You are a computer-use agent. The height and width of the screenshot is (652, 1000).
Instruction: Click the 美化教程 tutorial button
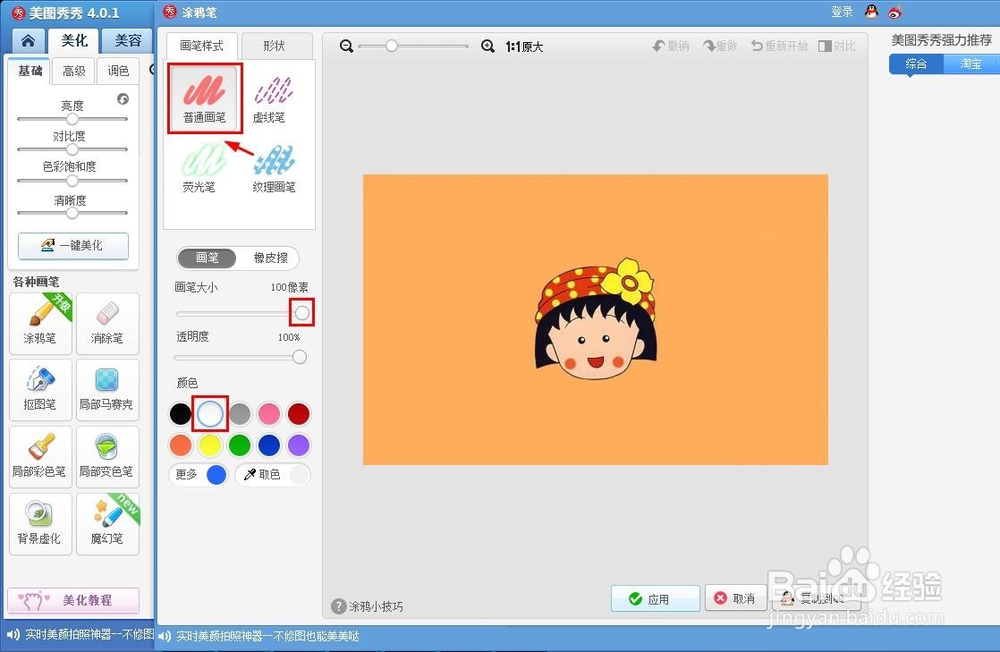click(73, 600)
